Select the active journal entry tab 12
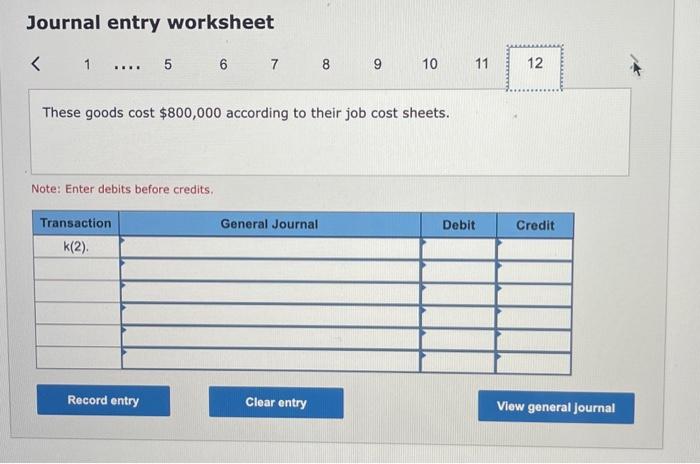 pyautogui.click(x=535, y=67)
